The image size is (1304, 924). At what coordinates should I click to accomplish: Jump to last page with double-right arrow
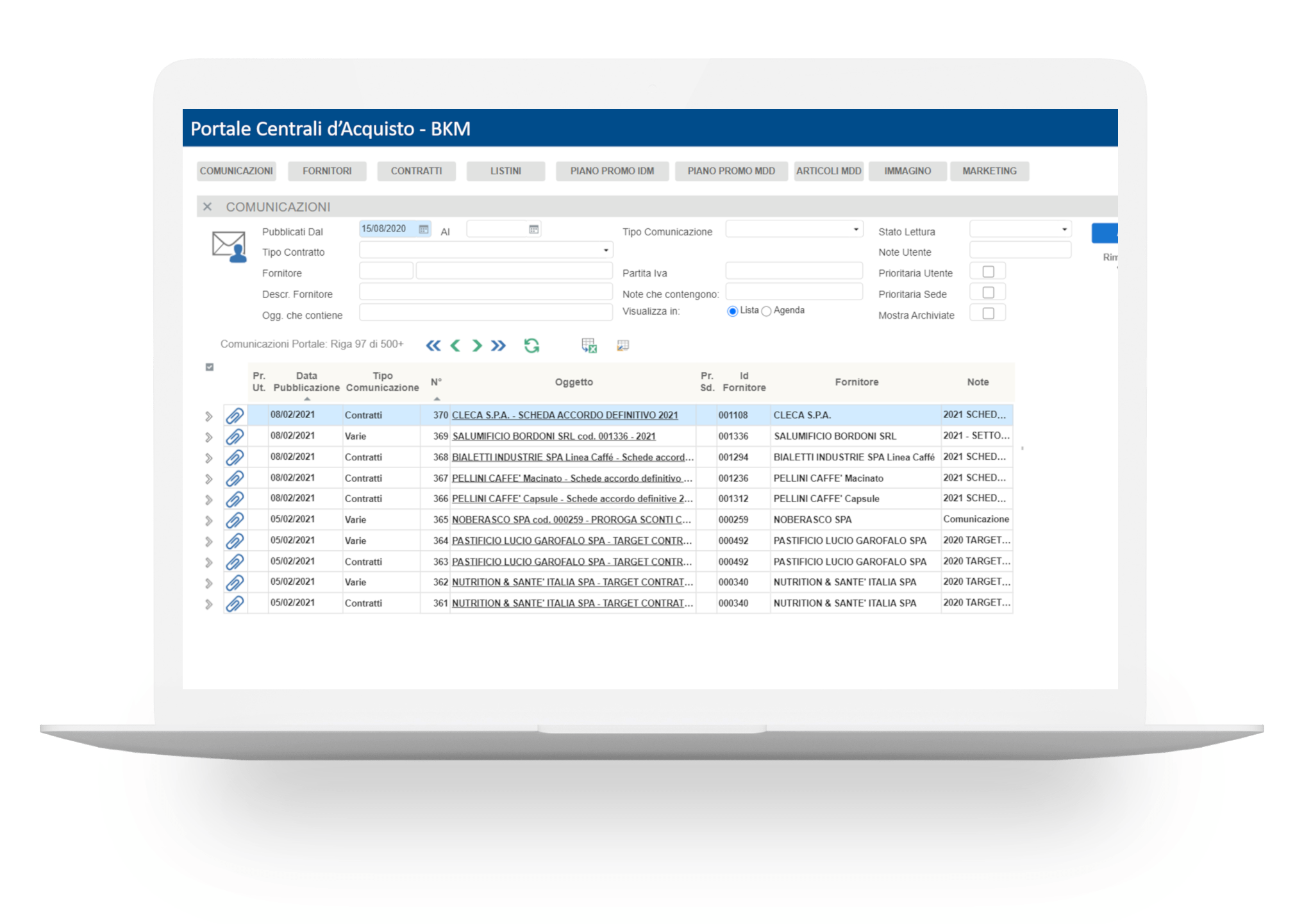tap(498, 346)
